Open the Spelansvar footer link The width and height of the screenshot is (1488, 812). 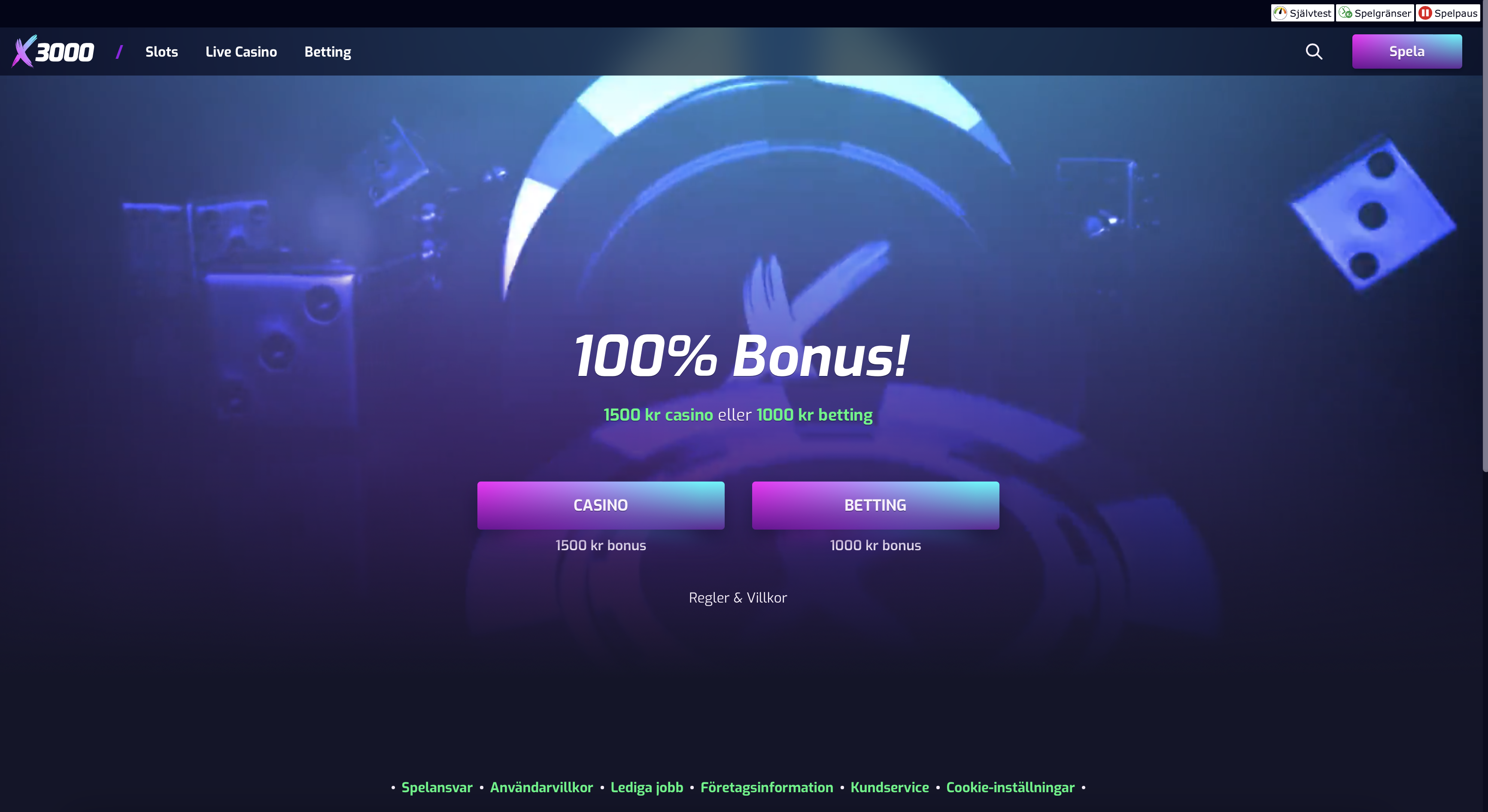[x=437, y=787]
